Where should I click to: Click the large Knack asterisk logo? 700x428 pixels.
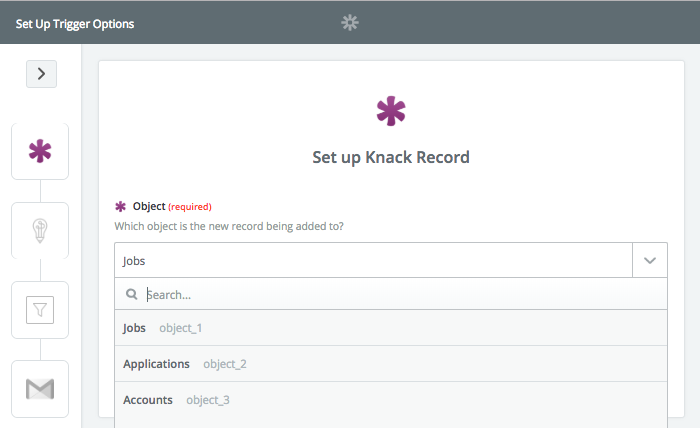[391, 111]
